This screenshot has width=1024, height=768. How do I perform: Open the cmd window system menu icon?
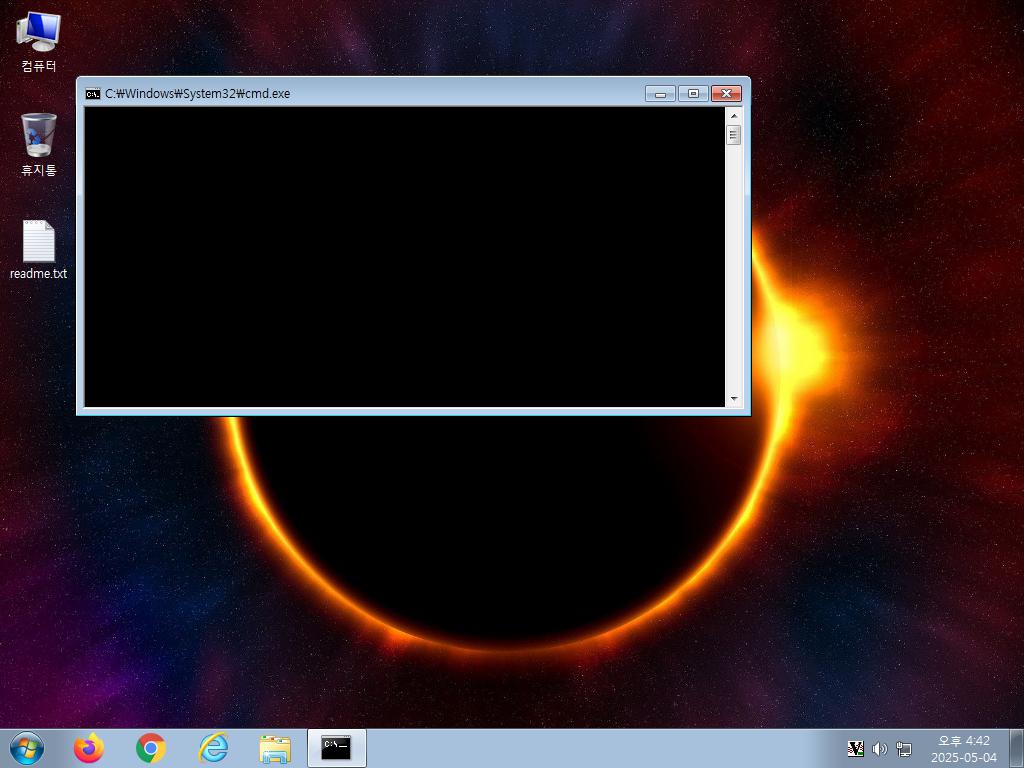coord(93,93)
